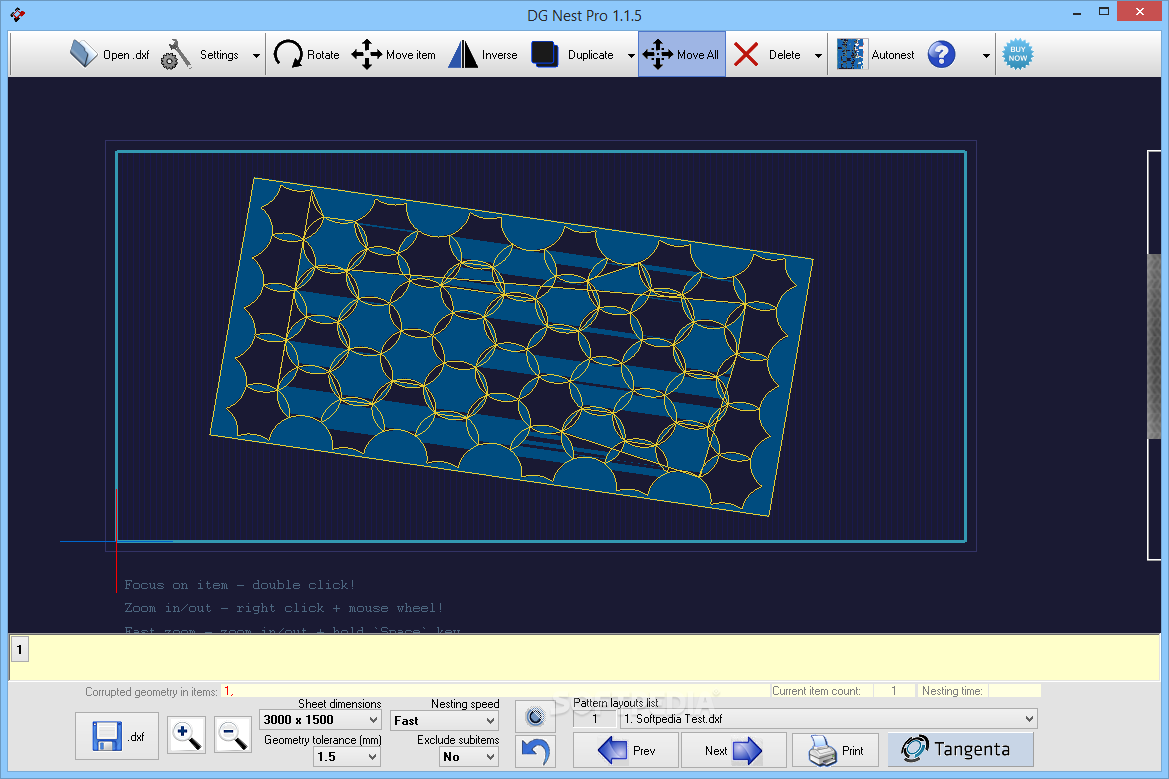Open Settings from the toolbar

[200, 54]
